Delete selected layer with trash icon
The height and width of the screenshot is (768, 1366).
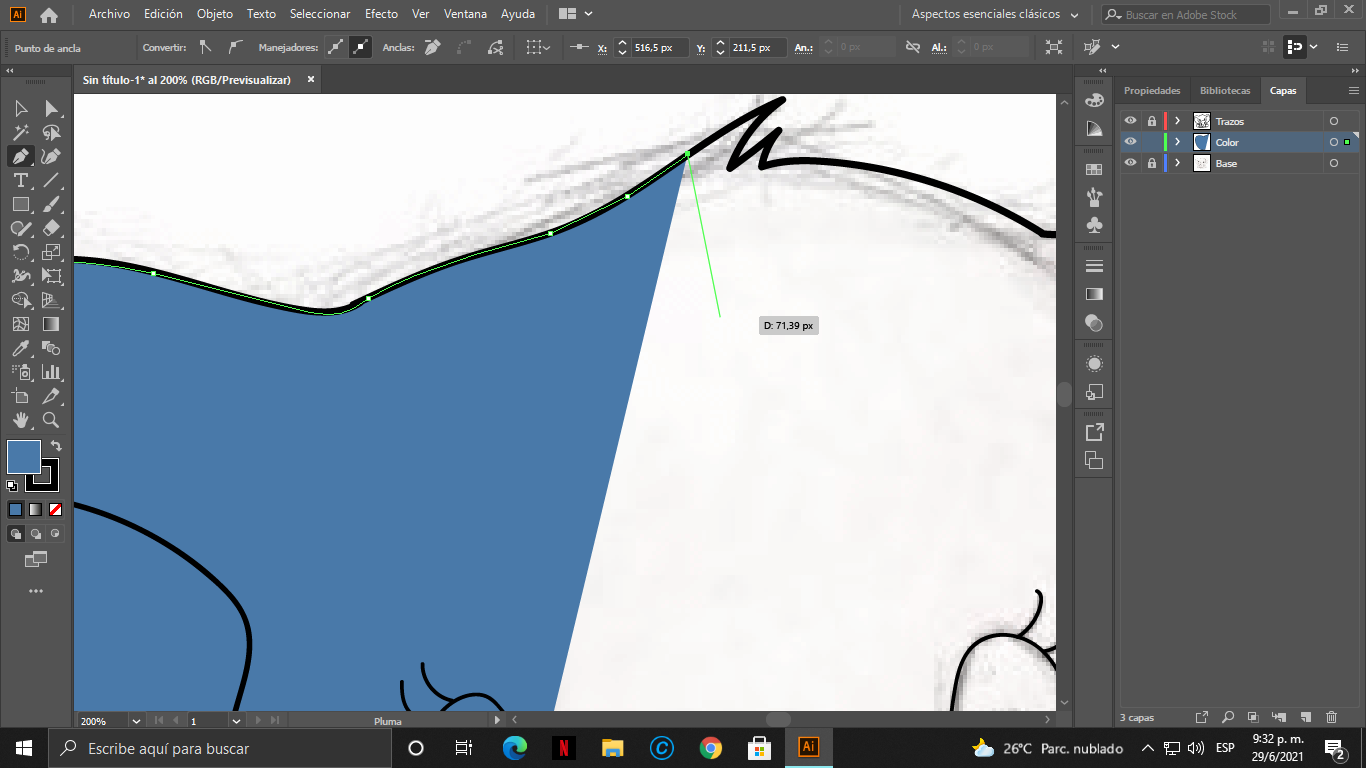coord(1331,717)
